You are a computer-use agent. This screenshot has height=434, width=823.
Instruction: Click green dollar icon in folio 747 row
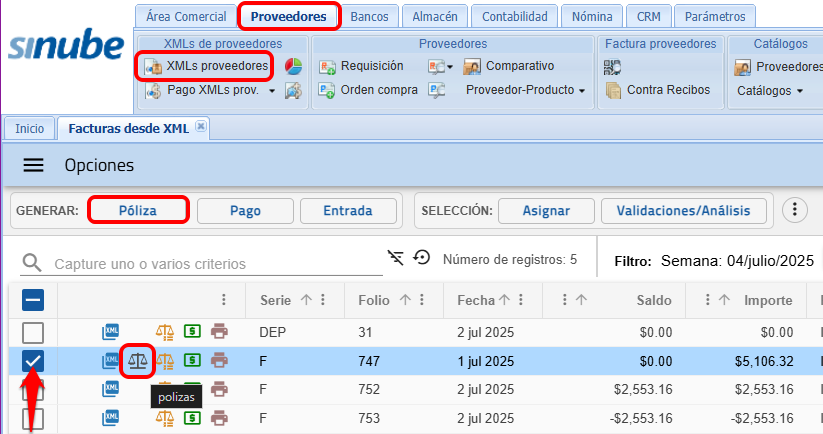tap(192, 360)
